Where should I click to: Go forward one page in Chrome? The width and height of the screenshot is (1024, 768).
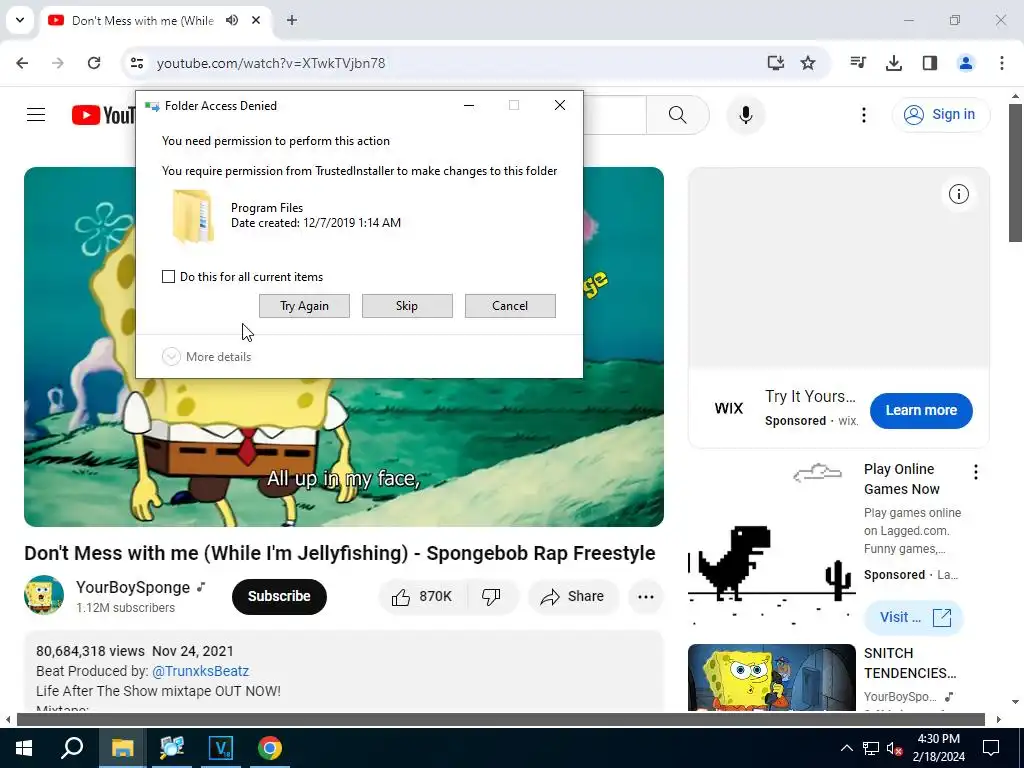[x=58, y=63]
